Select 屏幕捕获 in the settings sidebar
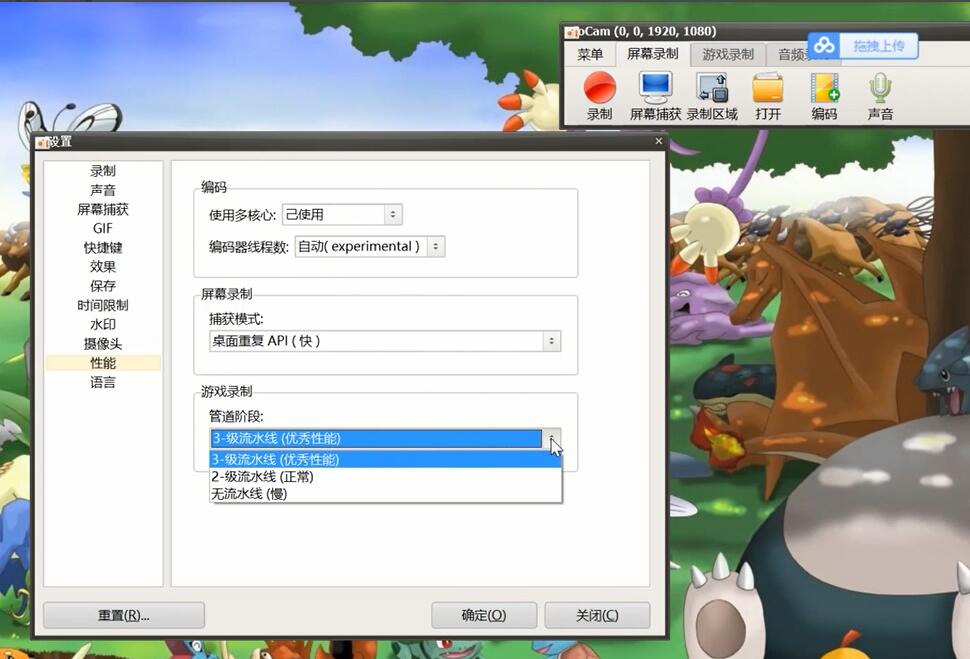The image size is (970, 659). tap(103, 209)
